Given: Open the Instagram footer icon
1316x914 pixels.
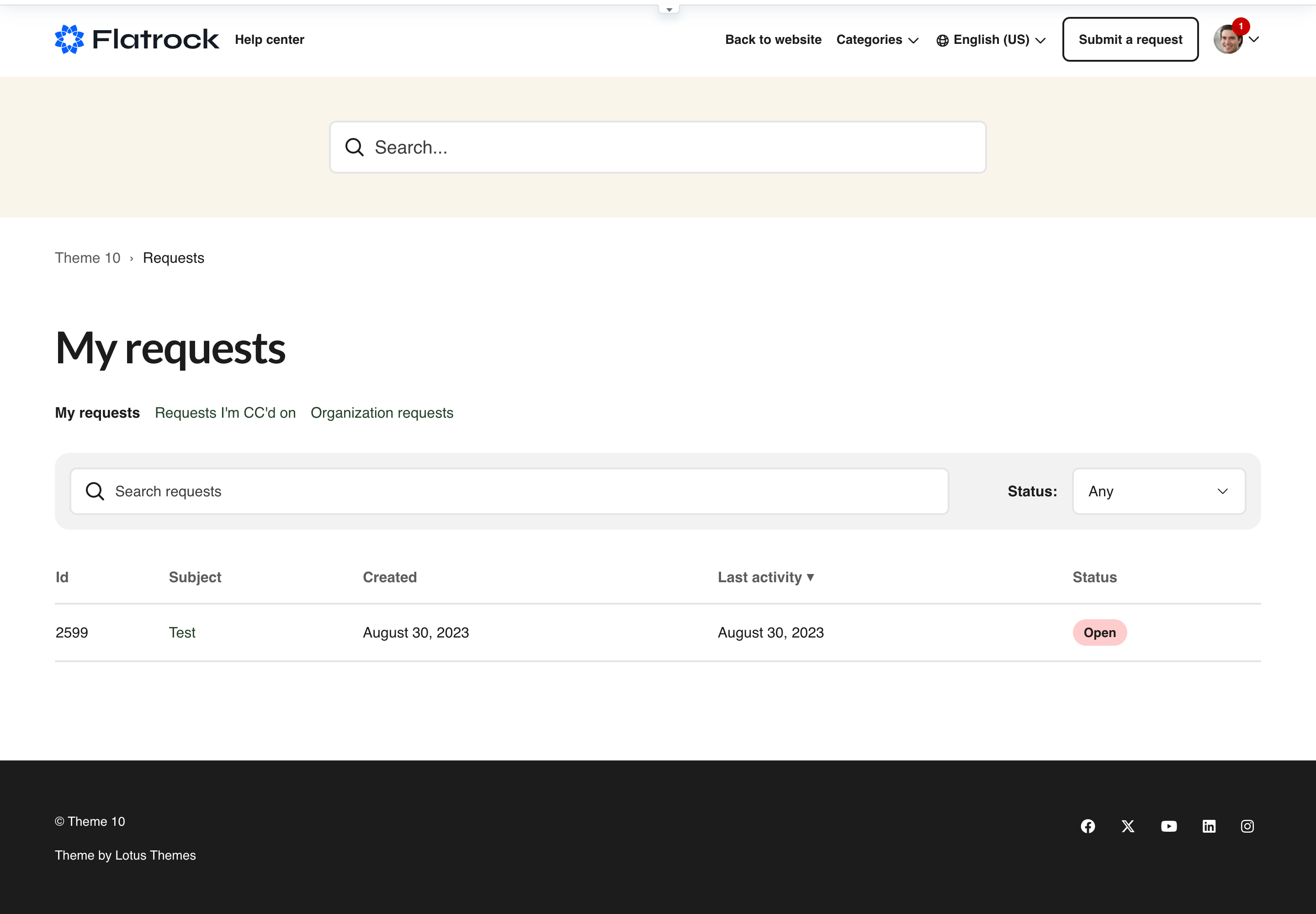Looking at the screenshot, I should 1247,826.
